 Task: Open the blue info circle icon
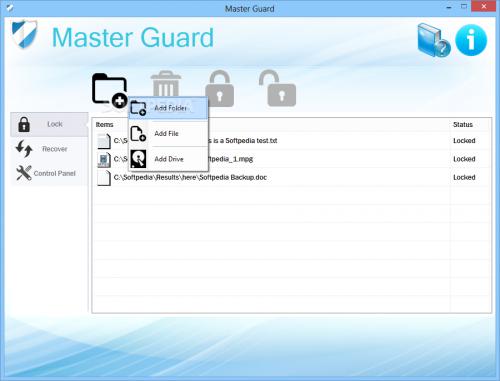[471, 40]
